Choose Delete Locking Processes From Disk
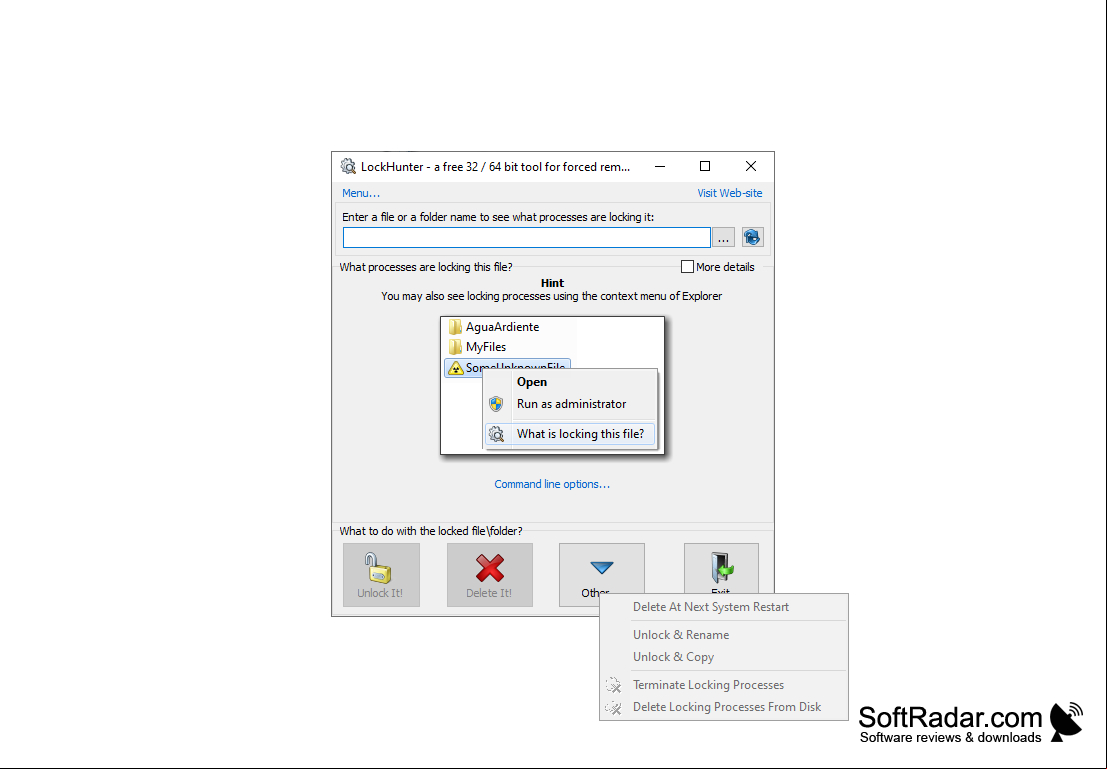Viewport: 1107px width, 769px height. 724,707
